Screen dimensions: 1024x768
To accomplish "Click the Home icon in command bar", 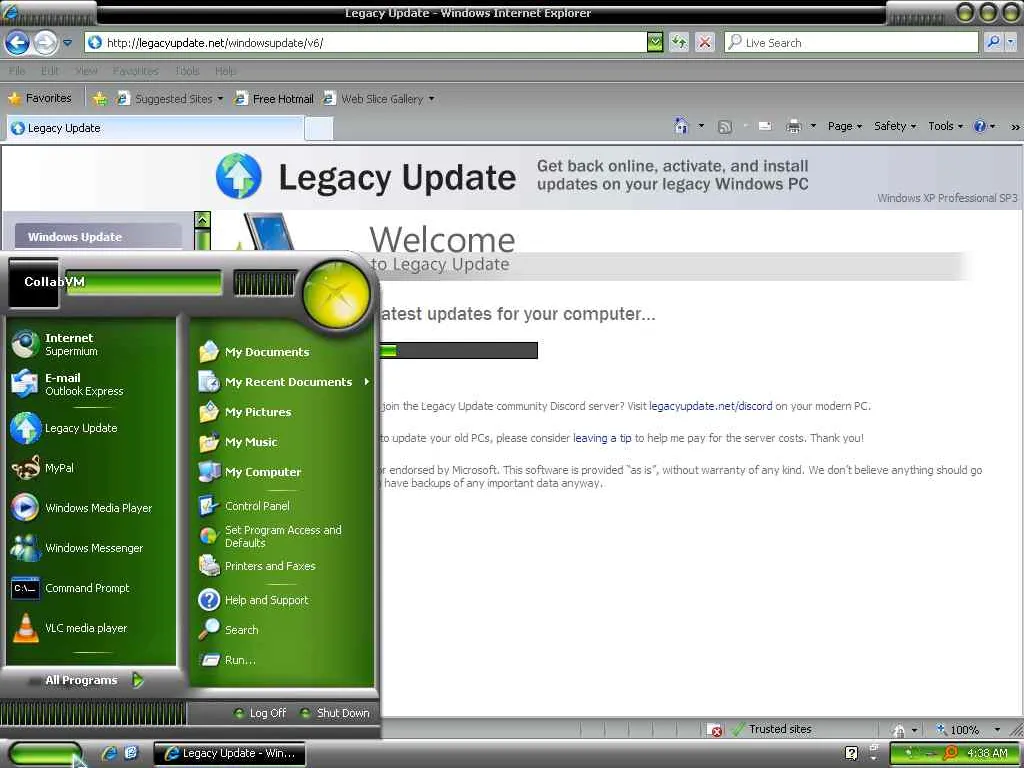I will [x=681, y=126].
